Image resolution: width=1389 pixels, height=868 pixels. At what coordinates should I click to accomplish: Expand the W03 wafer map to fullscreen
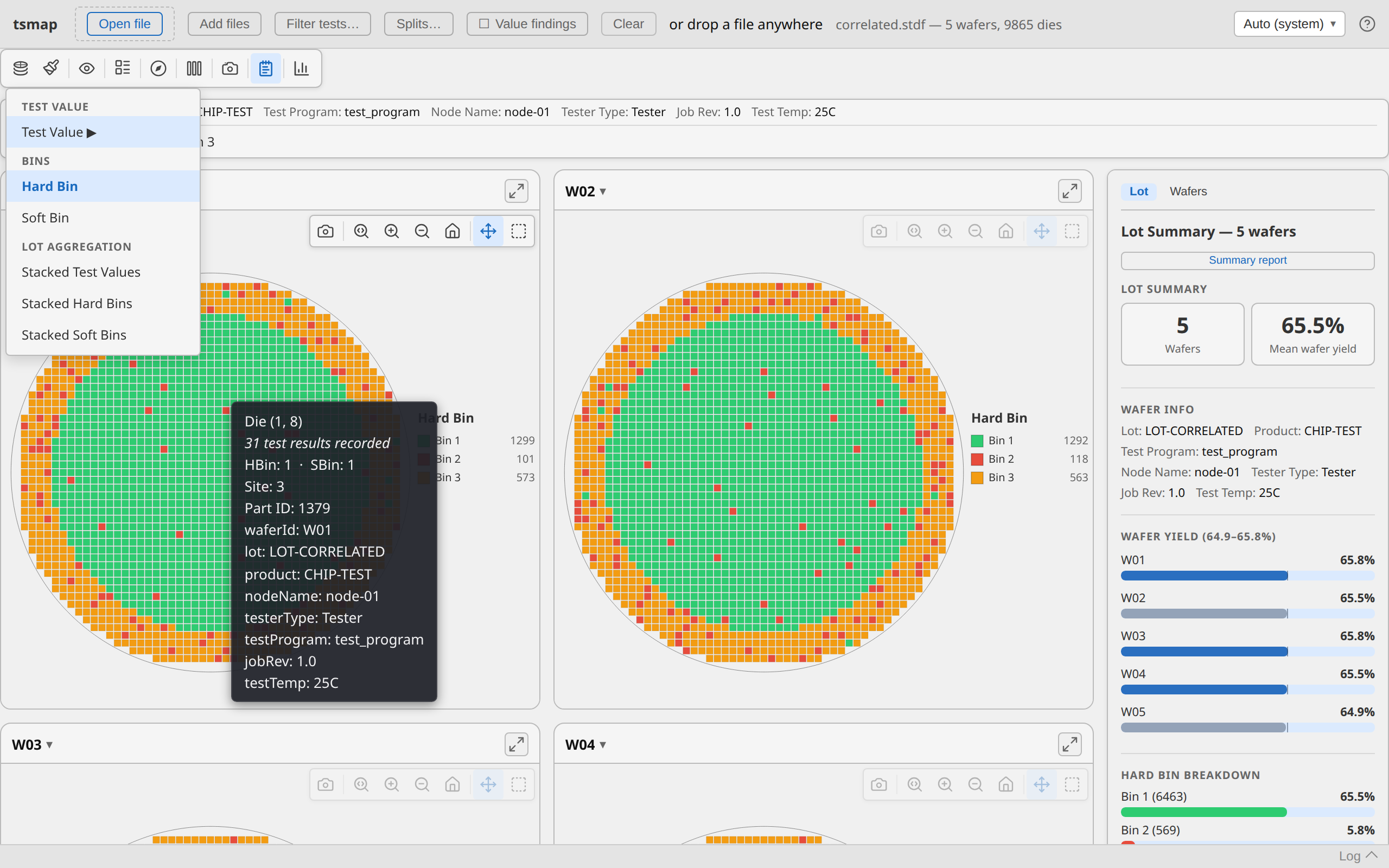pos(517,744)
